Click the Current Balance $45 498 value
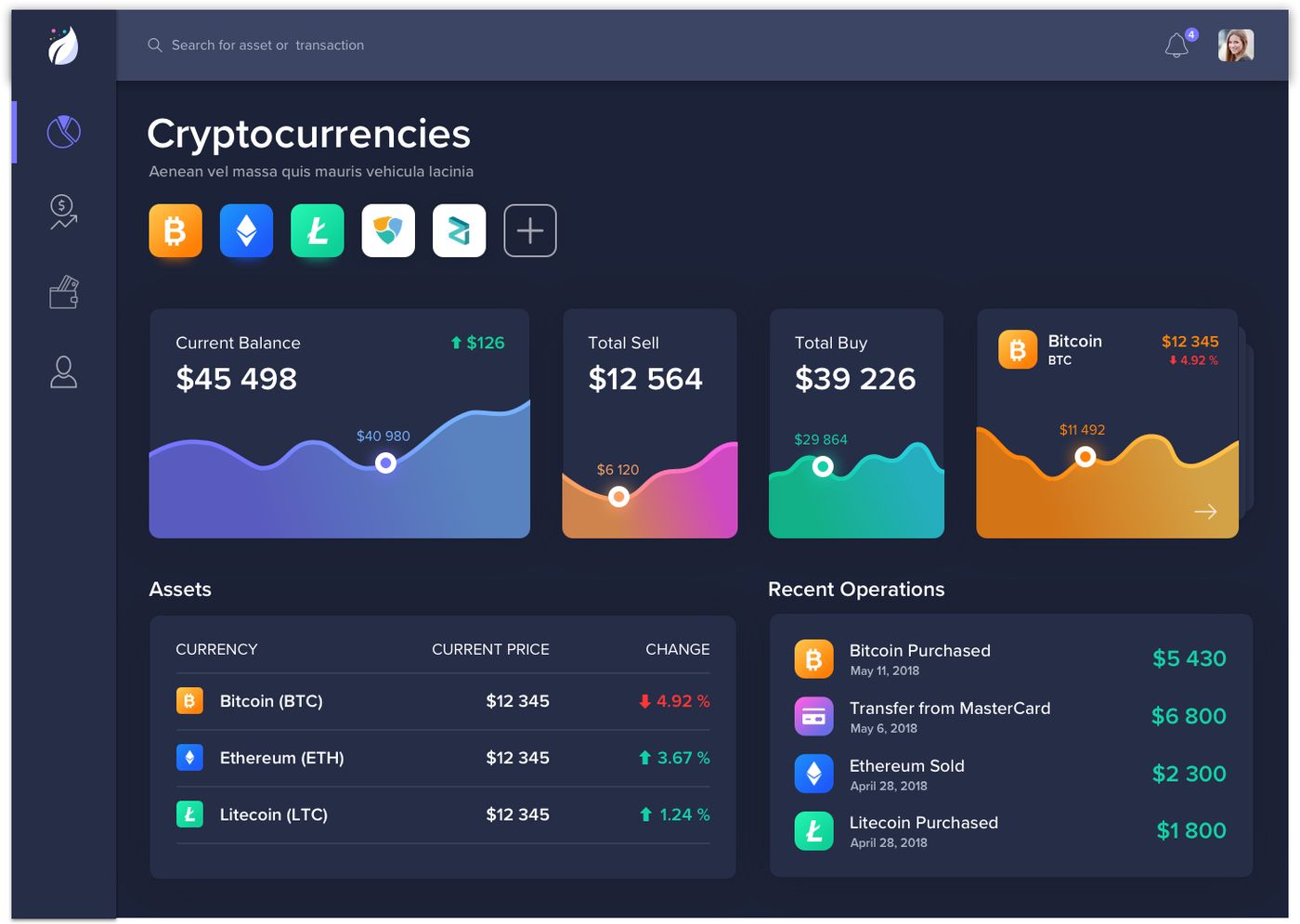The image size is (1300, 924). 237,379
